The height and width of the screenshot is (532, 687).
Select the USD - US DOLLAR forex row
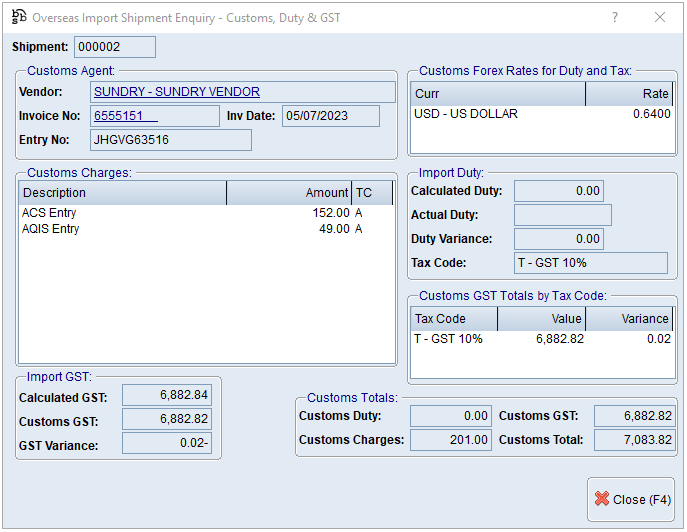[x=541, y=114]
